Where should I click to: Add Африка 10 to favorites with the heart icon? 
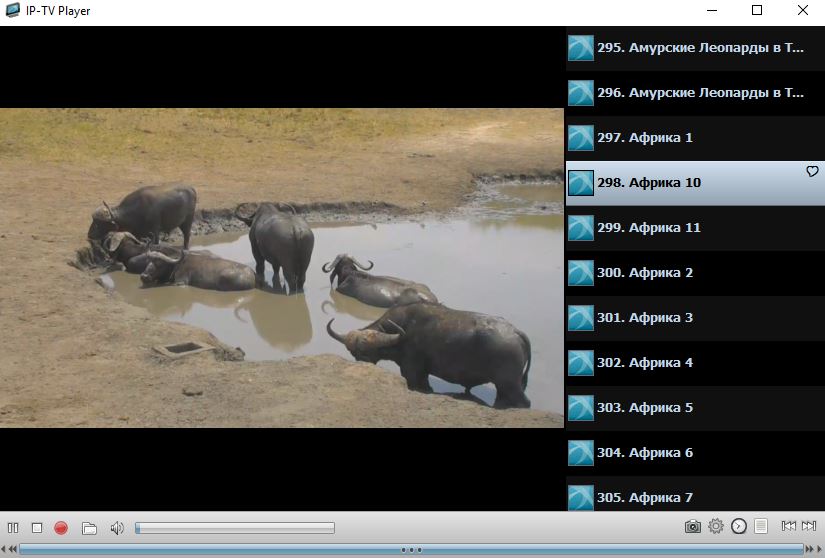click(812, 171)
